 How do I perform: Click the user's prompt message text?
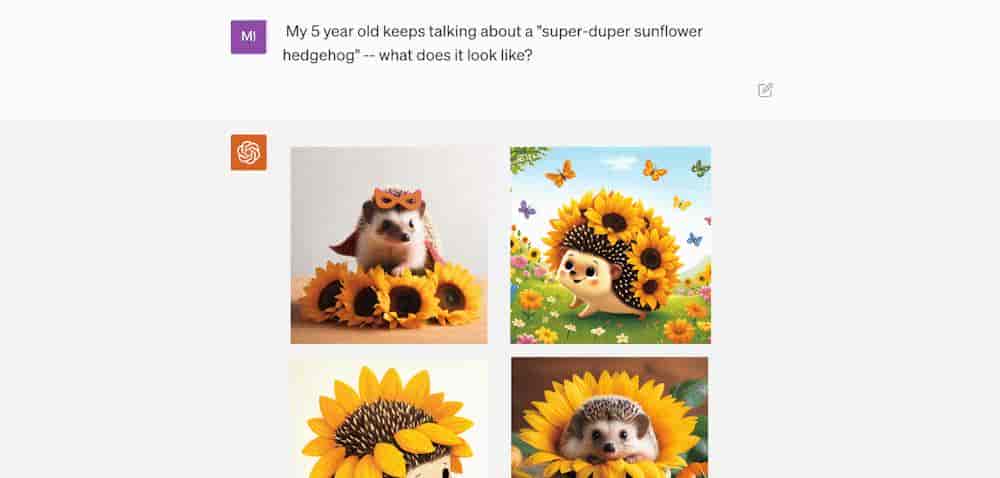[x=492, y=43]
